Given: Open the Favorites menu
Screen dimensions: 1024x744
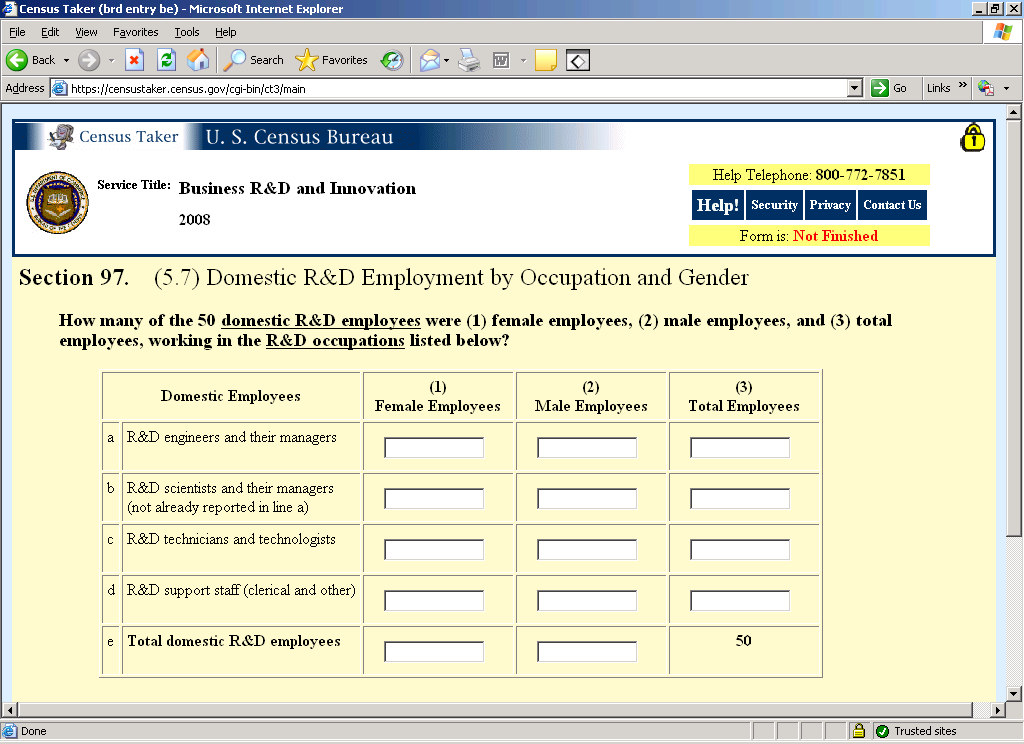Looking at the screenshot, I should 135,32.
